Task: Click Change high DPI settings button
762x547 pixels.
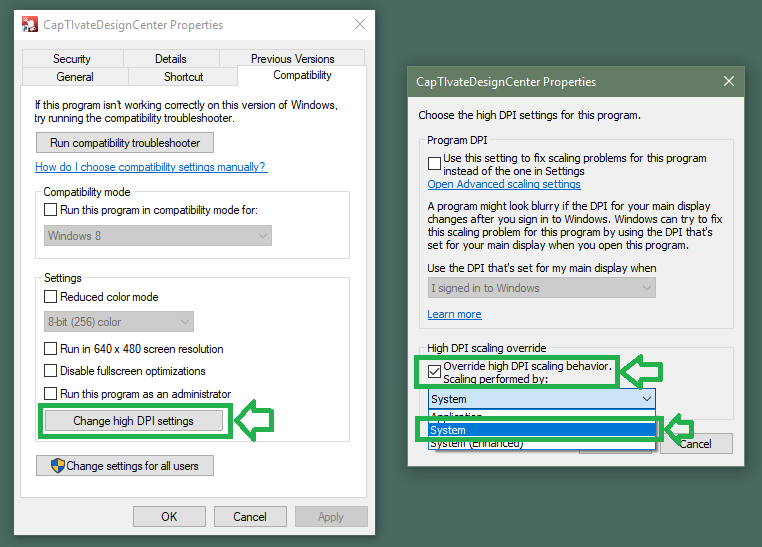Action: point(134,421)
